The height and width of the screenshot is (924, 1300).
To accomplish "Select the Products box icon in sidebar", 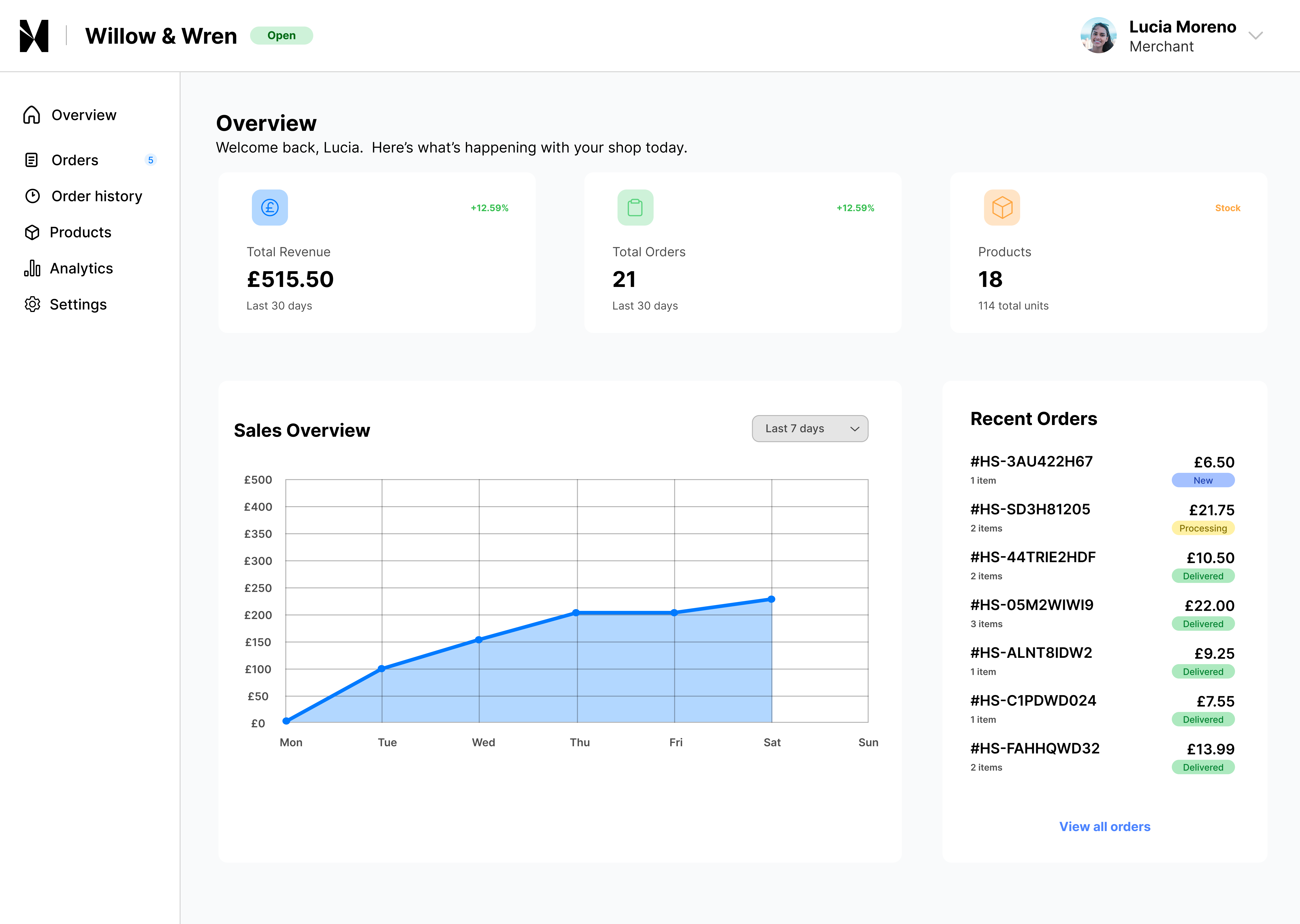I will (x=32, y=232).
